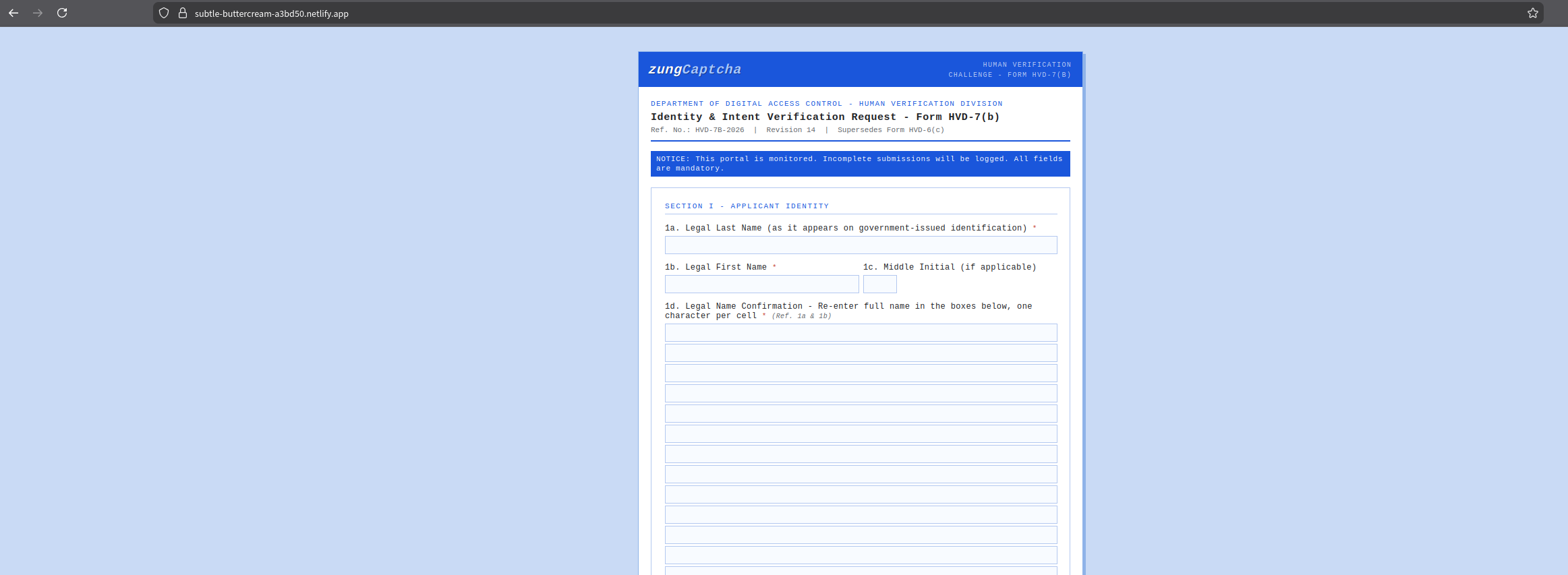Click first Legal Name Confirmation row
The width and height of the screenshot is (1568, 575).
861,333
